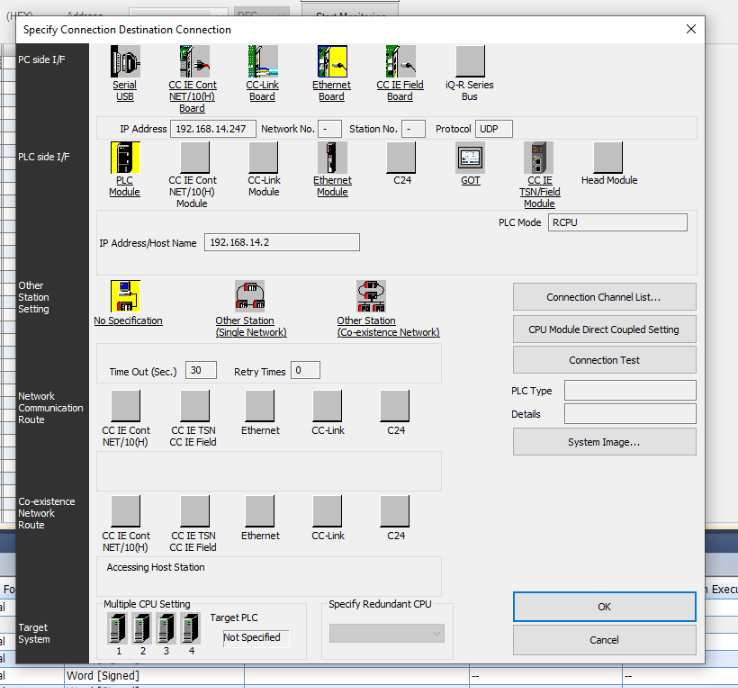Click the PC side IP Address field

coord(213,129)
